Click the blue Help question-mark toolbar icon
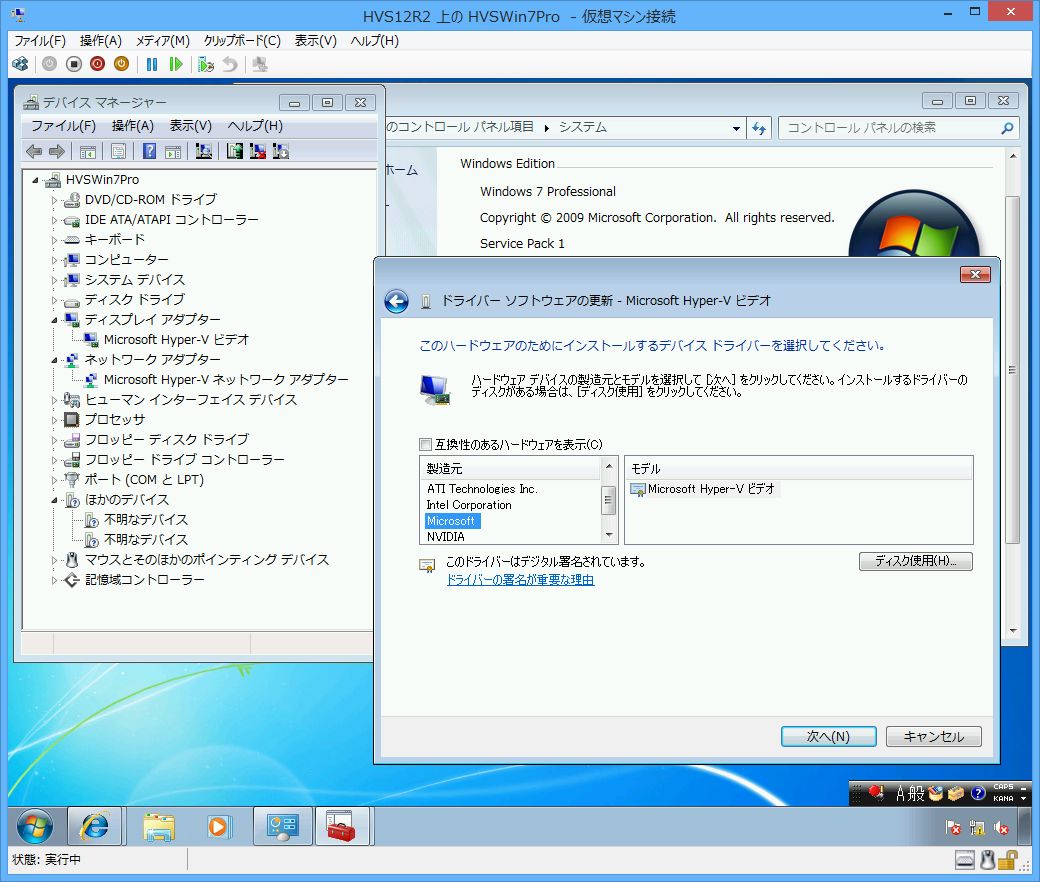 click(149, 152)
